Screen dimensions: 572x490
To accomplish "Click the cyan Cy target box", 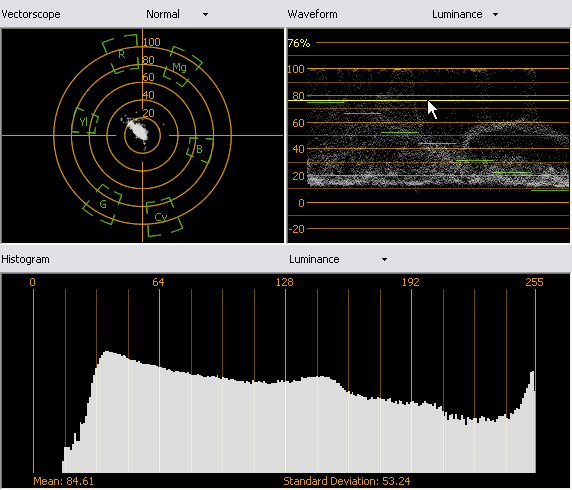I will 164,217.
